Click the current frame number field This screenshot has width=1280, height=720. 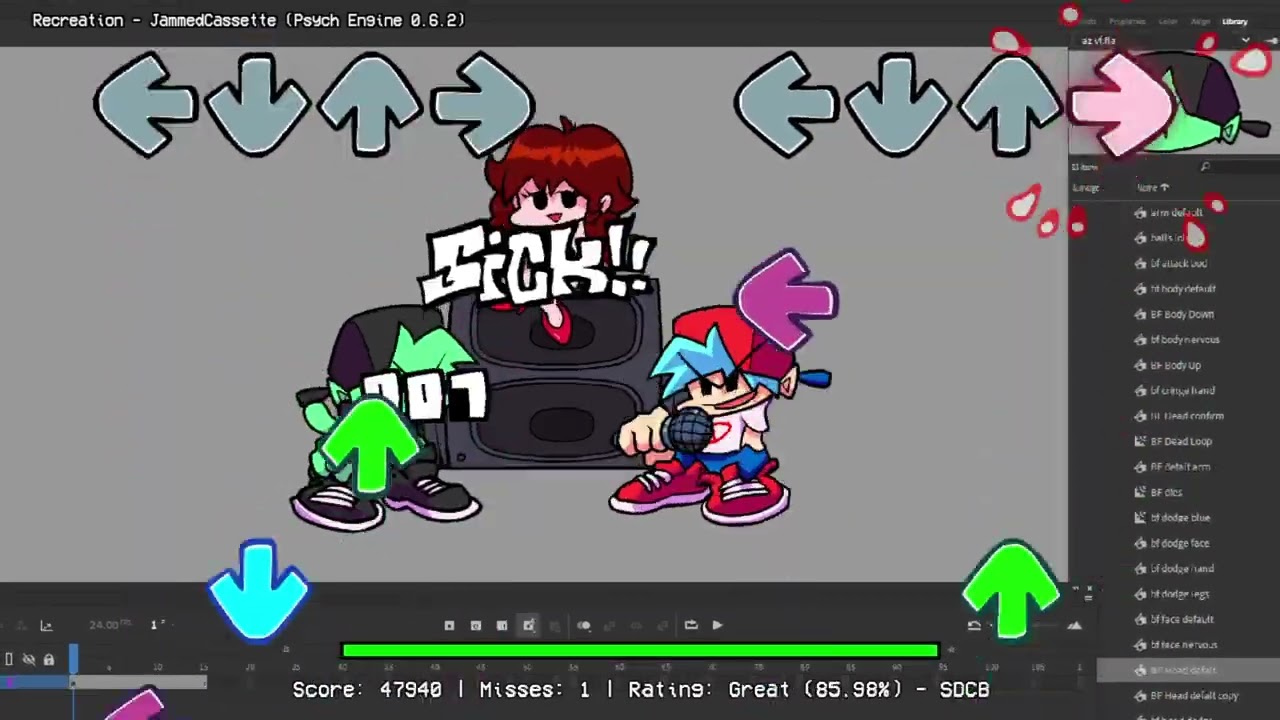point(156,625)
